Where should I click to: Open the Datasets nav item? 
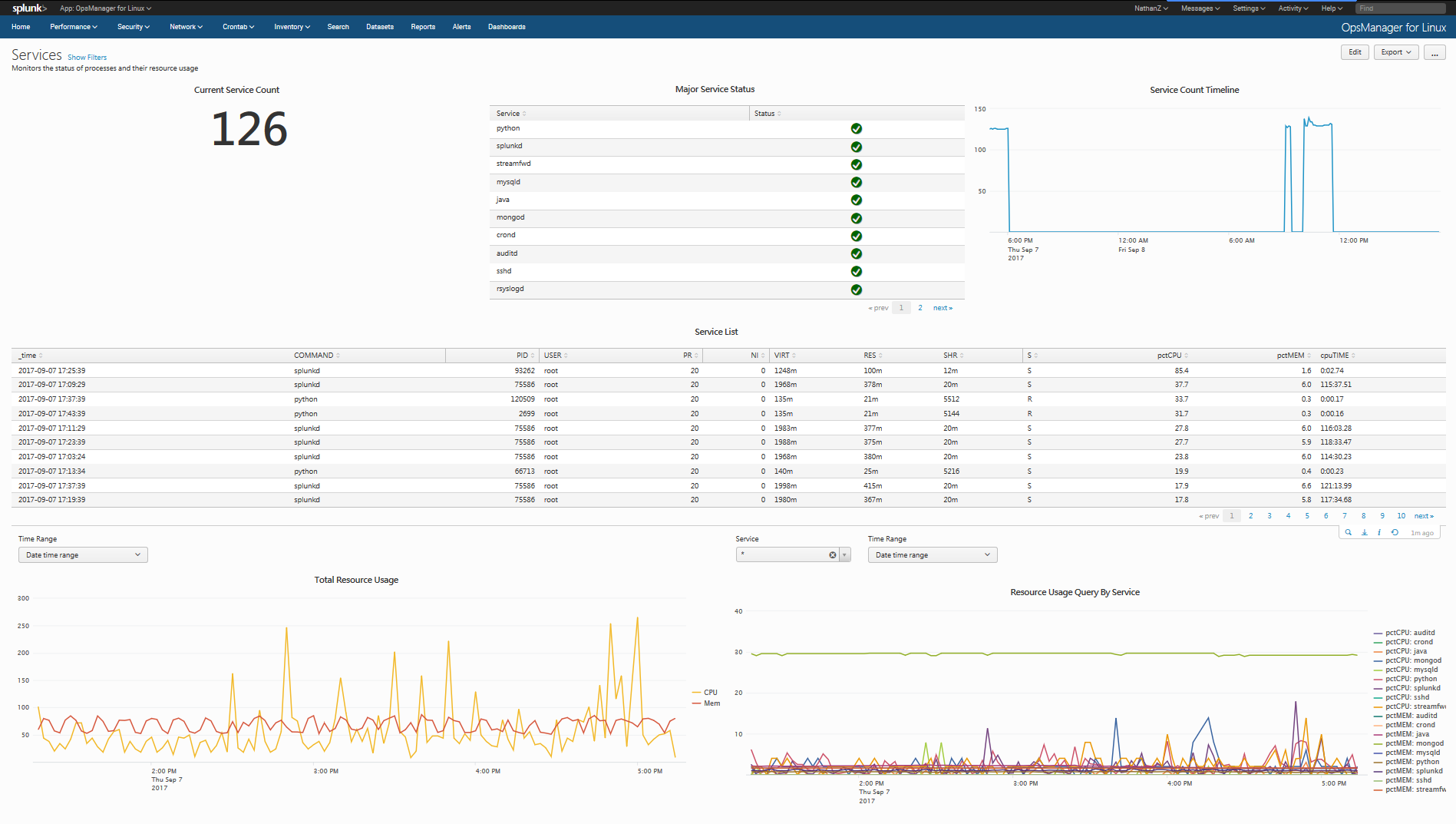point(380,27)
